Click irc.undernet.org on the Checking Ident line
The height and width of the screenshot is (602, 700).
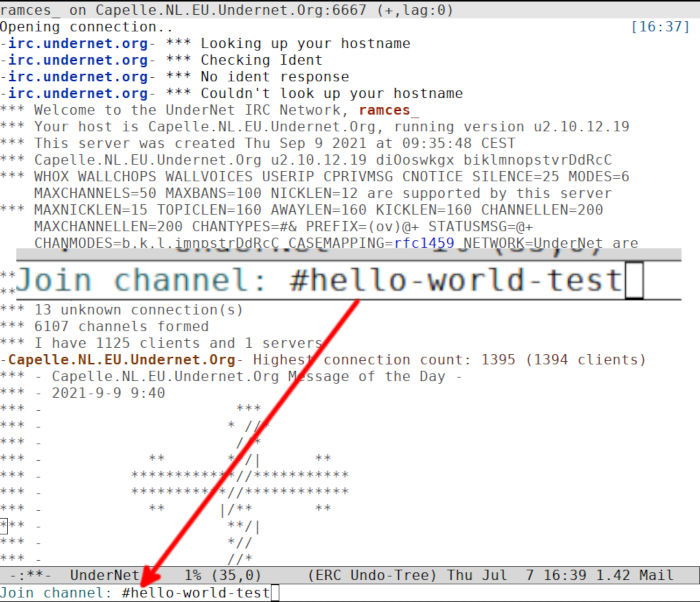click(78, 60)
